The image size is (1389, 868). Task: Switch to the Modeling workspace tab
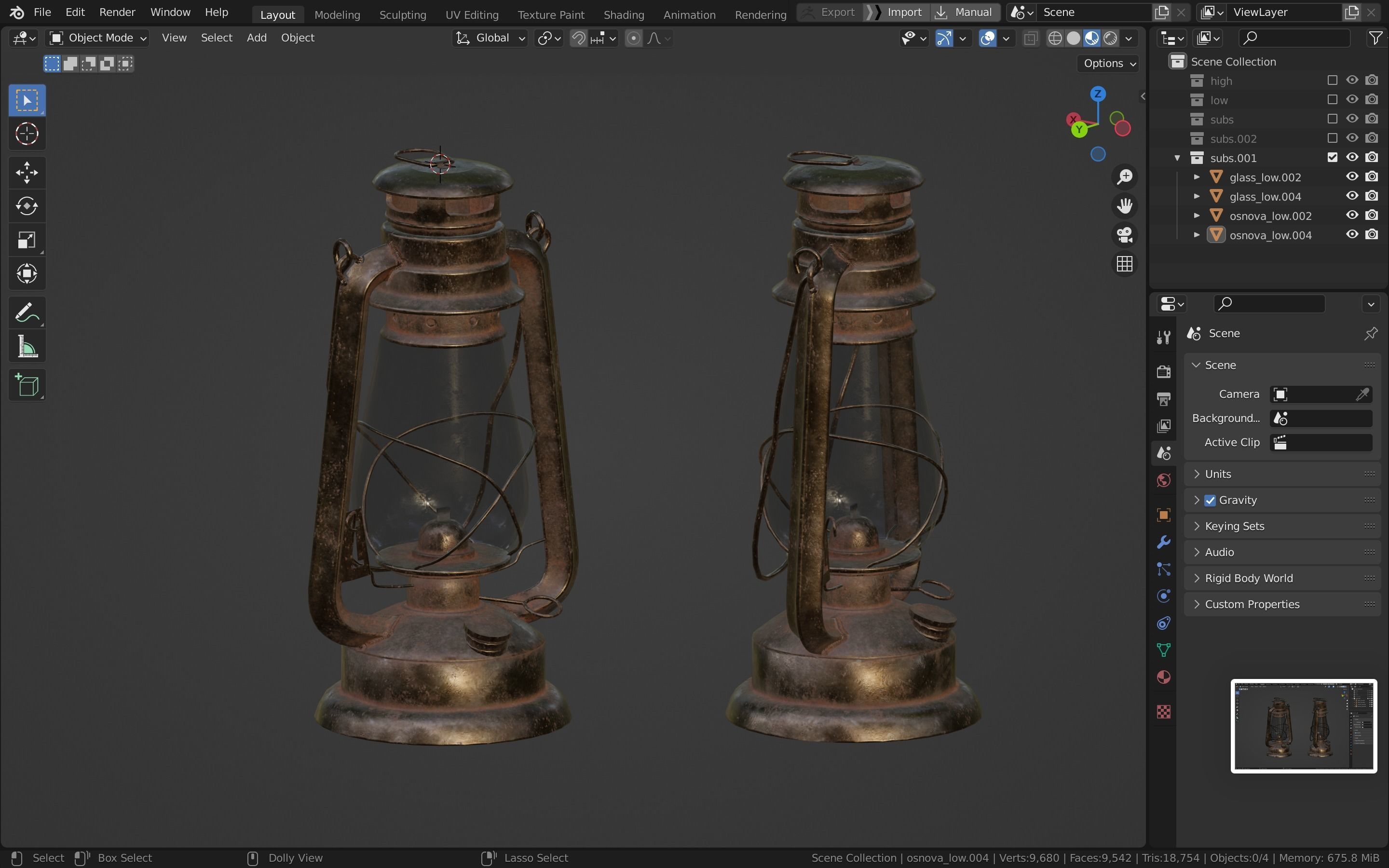tap(337, 14)
